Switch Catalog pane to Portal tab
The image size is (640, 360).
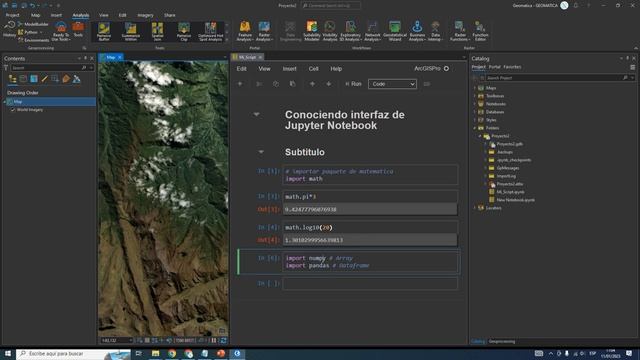pos(495,67)
